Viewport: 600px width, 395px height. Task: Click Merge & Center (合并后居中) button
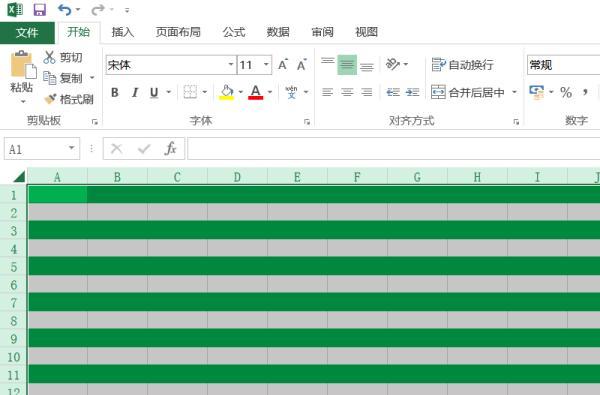click(468, 92)
